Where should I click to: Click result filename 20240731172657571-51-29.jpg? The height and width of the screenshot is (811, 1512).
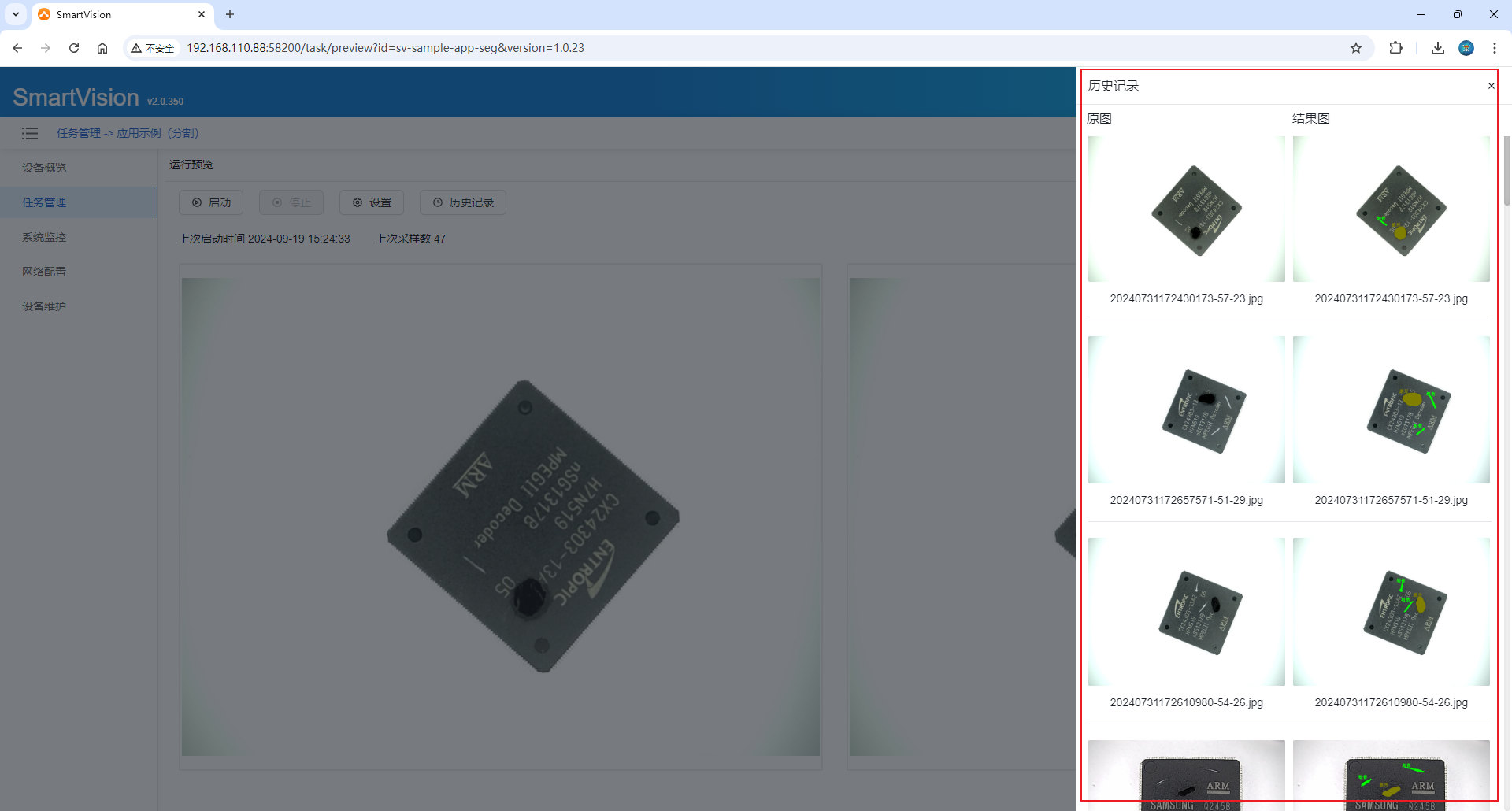click(x=1391, y=500)
